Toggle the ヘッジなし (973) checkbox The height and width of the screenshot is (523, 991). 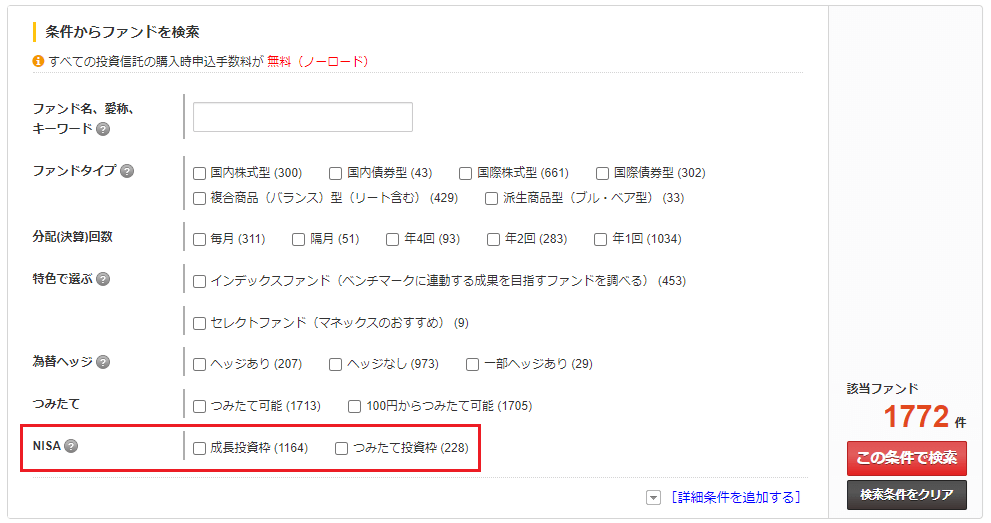pos(336,364)
